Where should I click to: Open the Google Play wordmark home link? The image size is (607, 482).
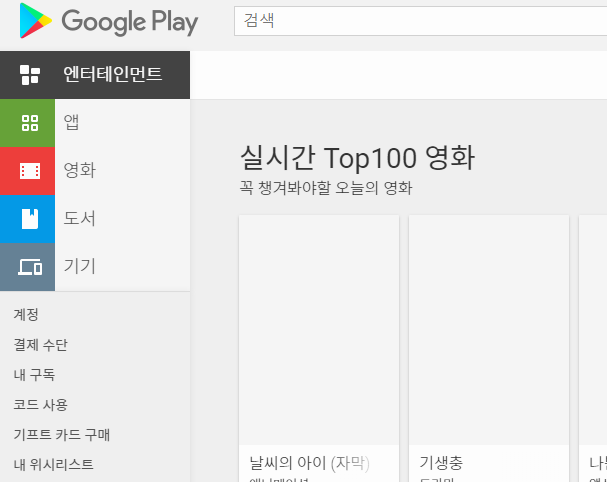130,22
